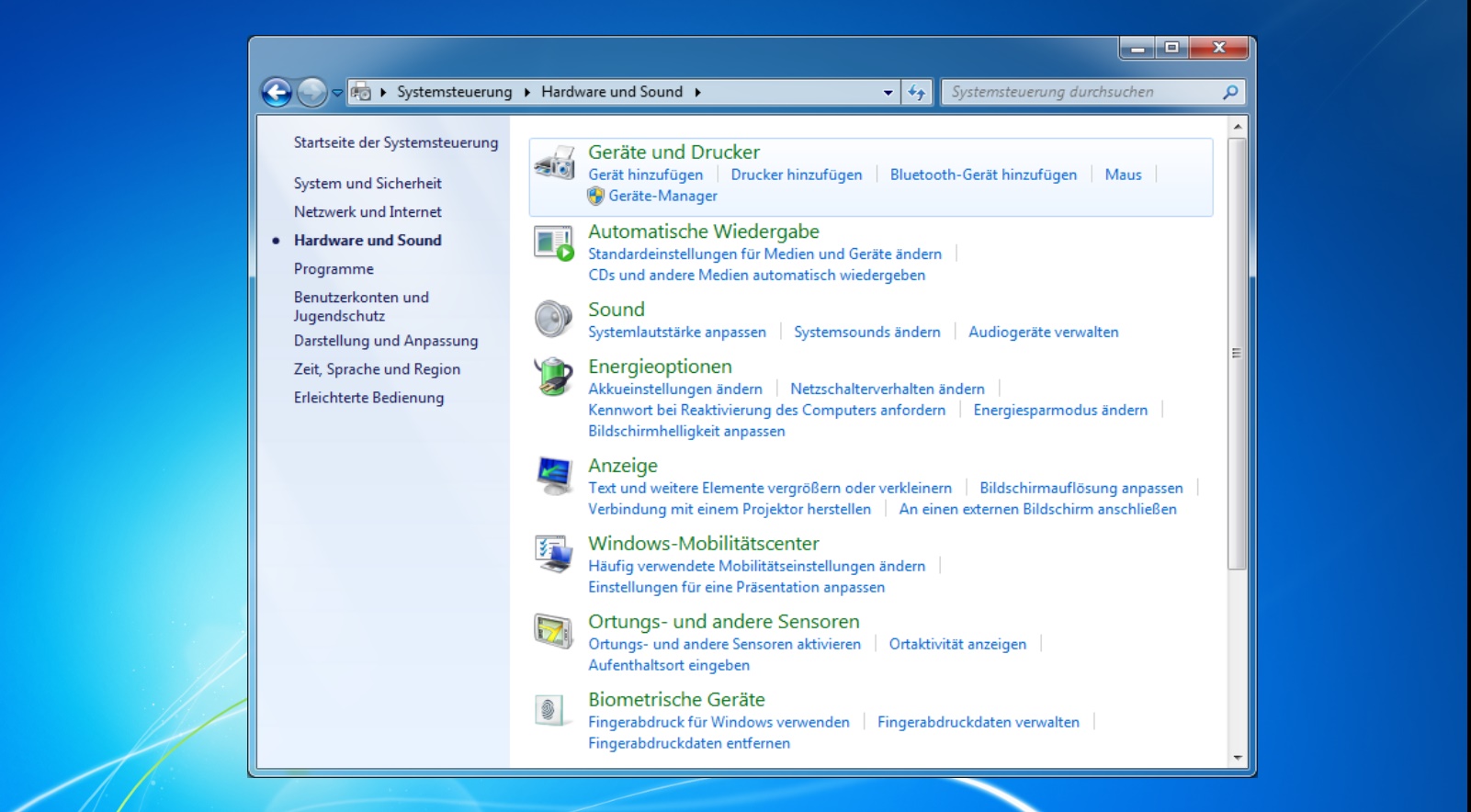The image size is (1471, 812).
Task: Open the Anzeige heading link
Action: 623,466
